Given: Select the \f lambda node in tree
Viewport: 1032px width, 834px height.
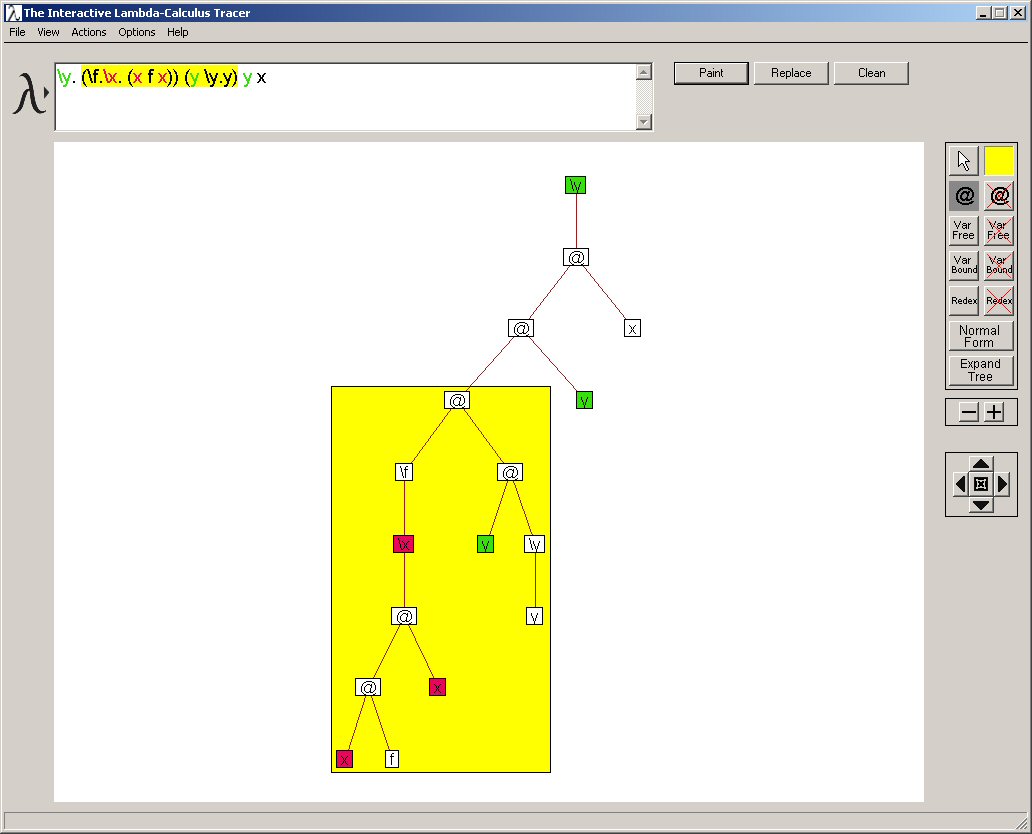Looking at the screenshot, I should pos(404,472).
